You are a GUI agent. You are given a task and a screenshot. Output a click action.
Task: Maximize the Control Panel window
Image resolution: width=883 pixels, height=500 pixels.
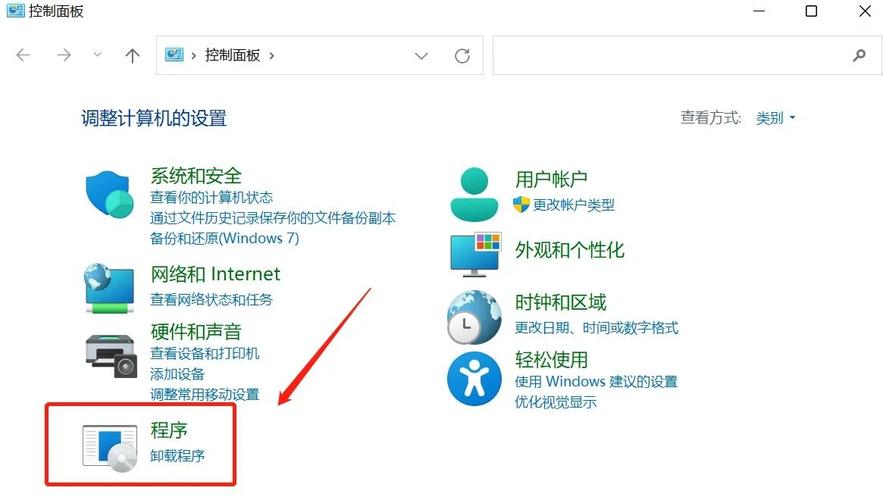pyautogui.click(x=811, y=11)
